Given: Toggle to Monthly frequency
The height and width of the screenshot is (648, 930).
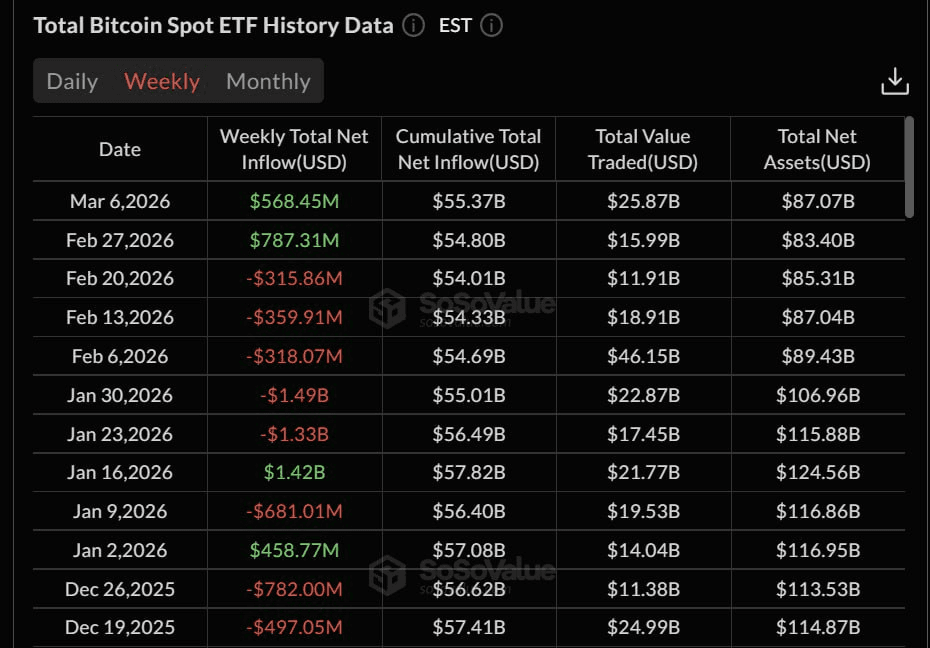Looking at the screenshot, I should 267,81.
